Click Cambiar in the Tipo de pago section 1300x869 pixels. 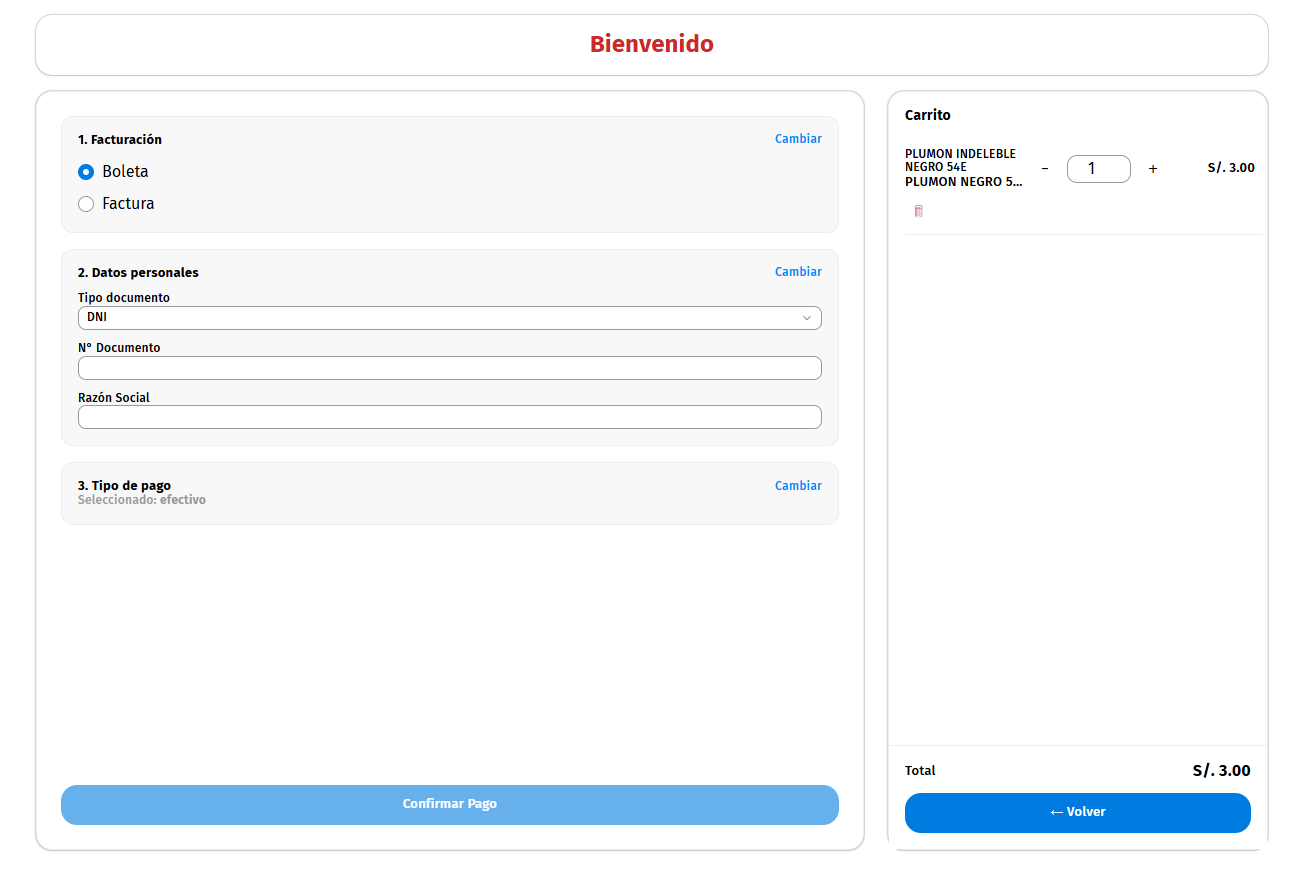click(798, 486)
